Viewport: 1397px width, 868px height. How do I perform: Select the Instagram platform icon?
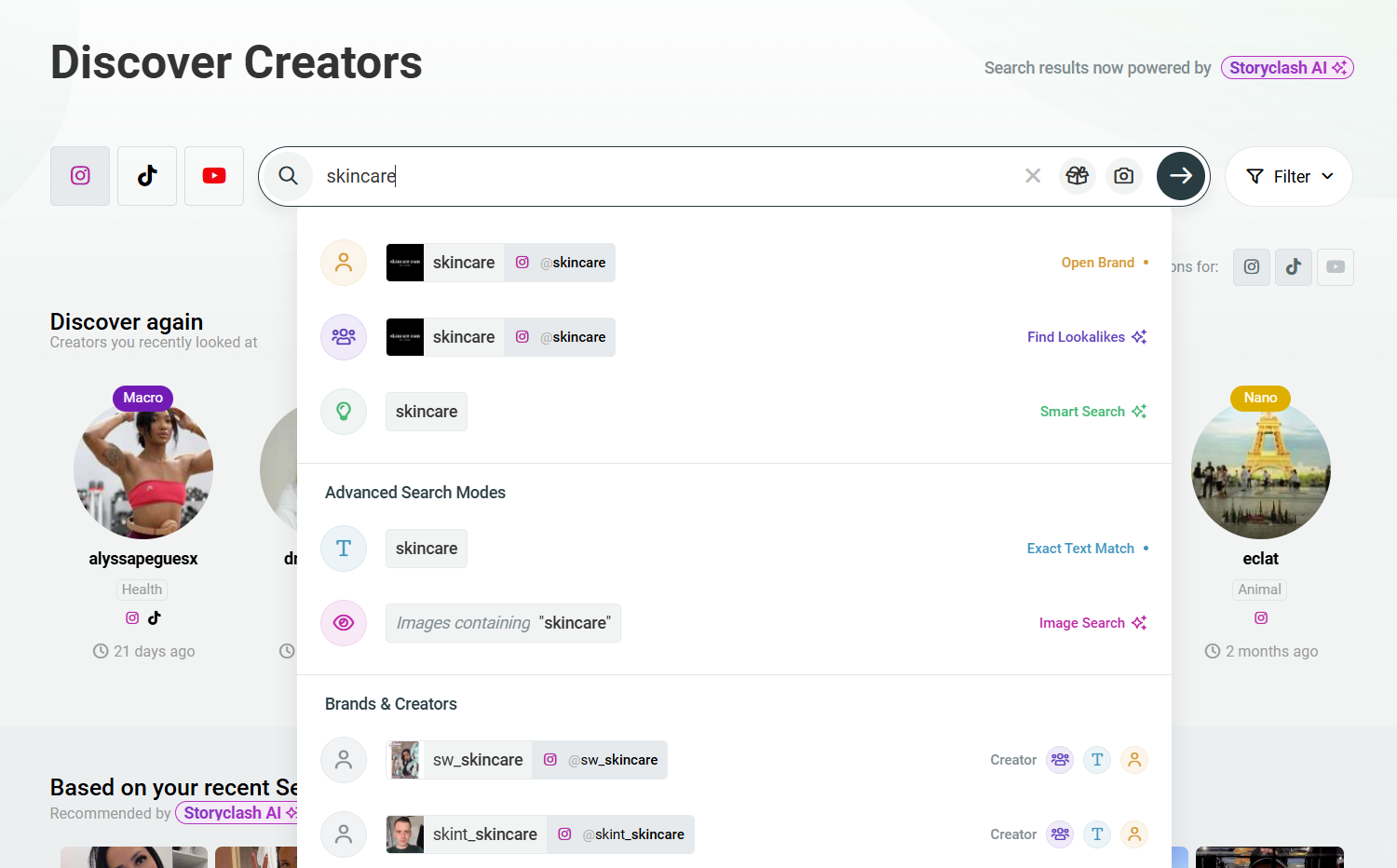point(79,175)
